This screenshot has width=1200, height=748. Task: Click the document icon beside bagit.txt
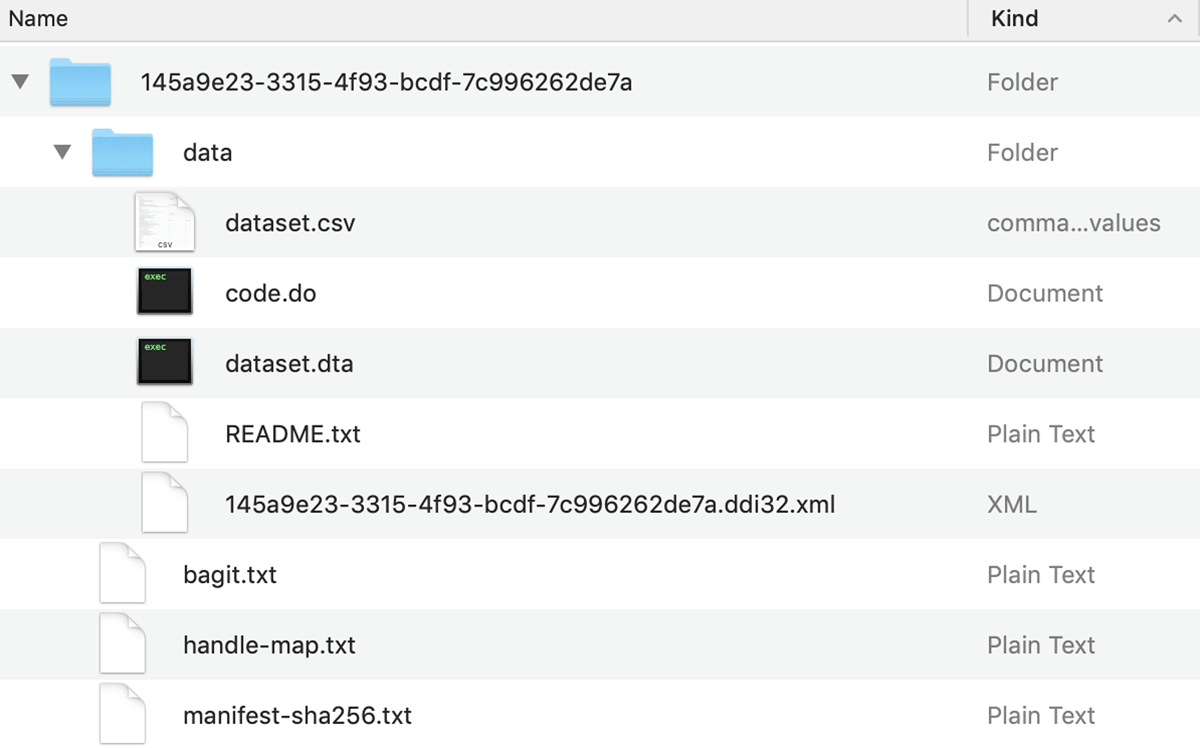122,574
